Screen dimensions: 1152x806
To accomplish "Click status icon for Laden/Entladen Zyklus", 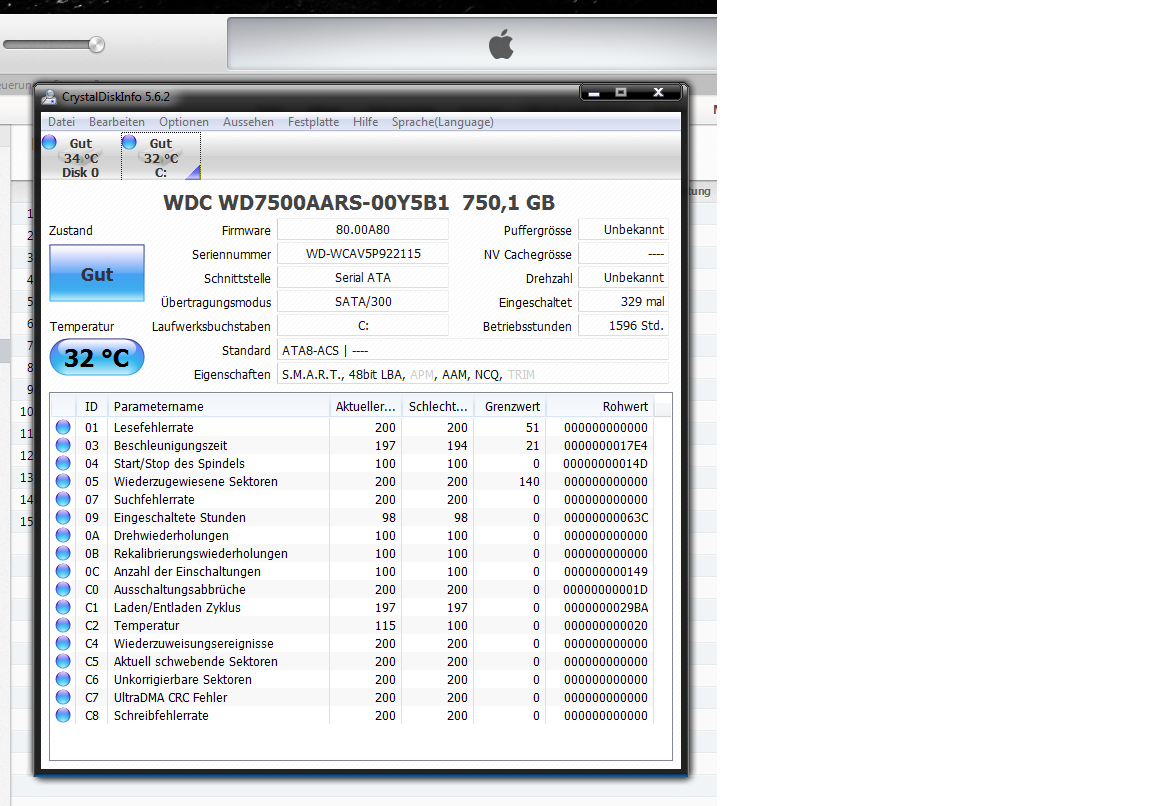I will [x=63, y=607].
